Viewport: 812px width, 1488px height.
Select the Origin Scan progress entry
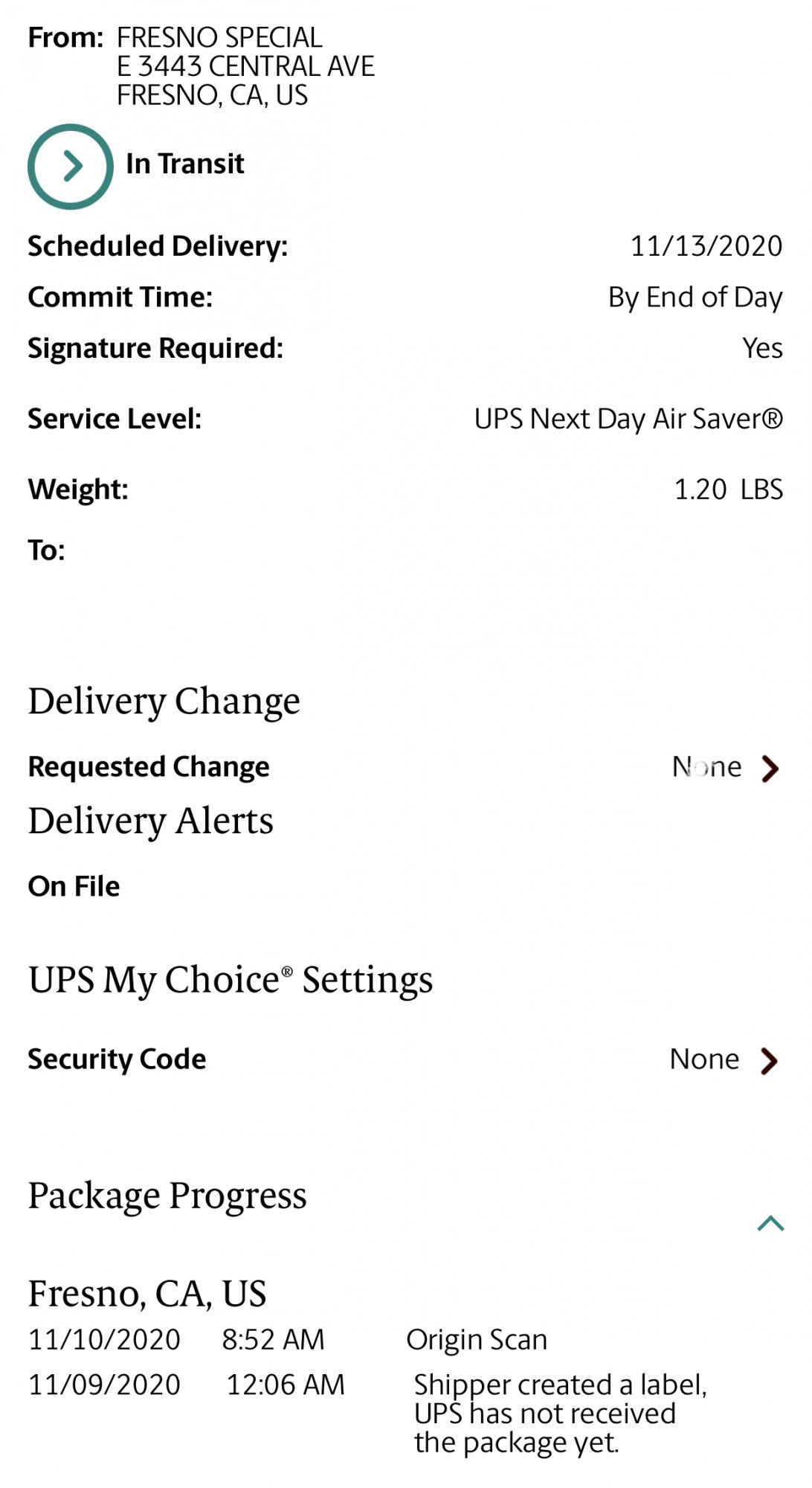(x=477, y=1340)
